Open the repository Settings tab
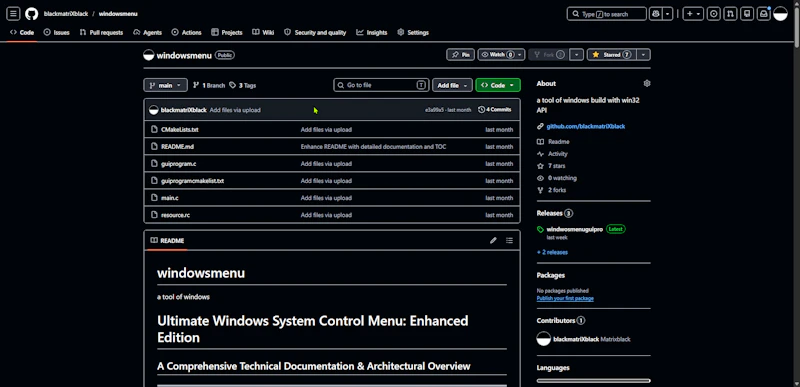 413,32
